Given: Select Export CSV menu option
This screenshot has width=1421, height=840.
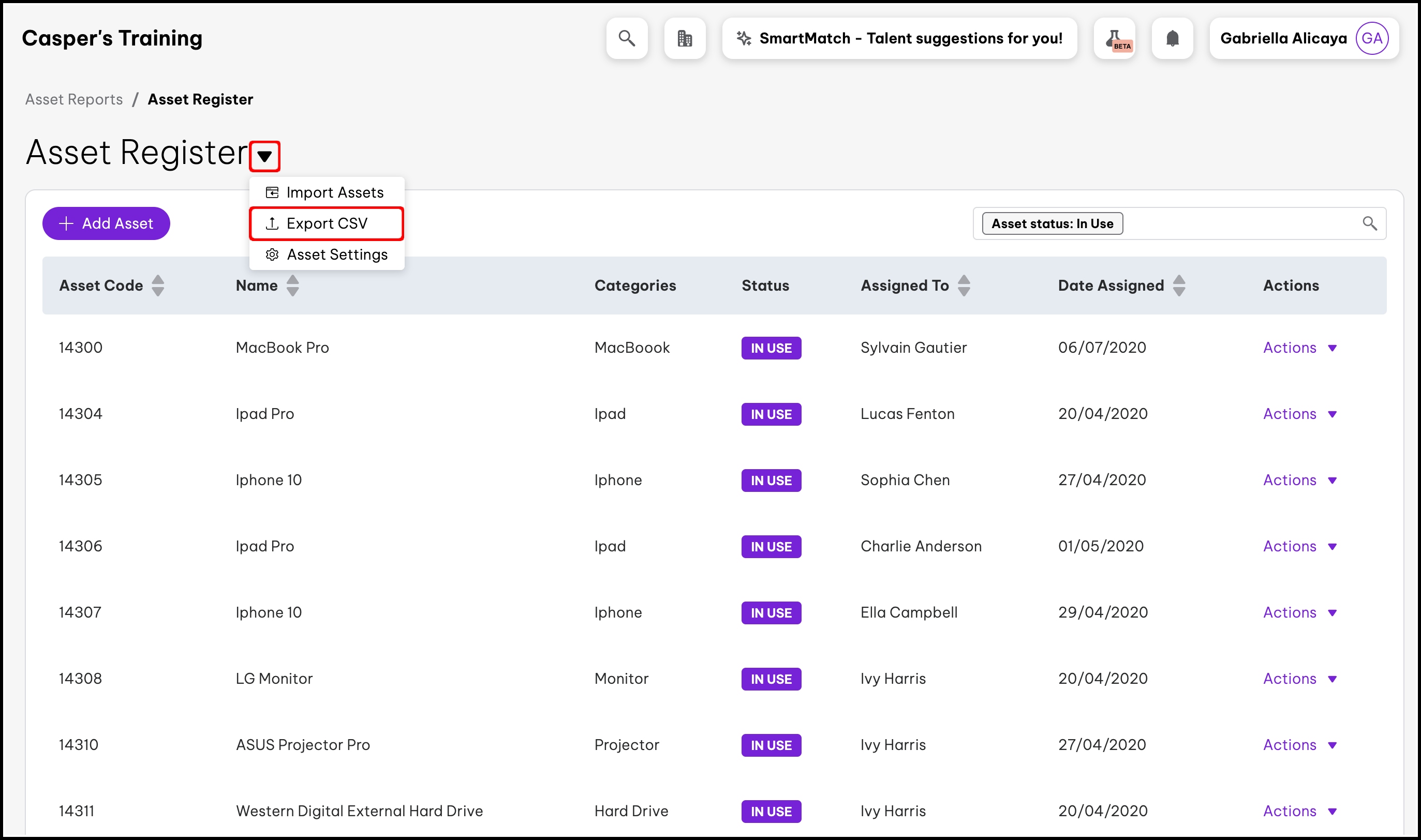Looking at the screenshot, I should [x=327, y=223].
